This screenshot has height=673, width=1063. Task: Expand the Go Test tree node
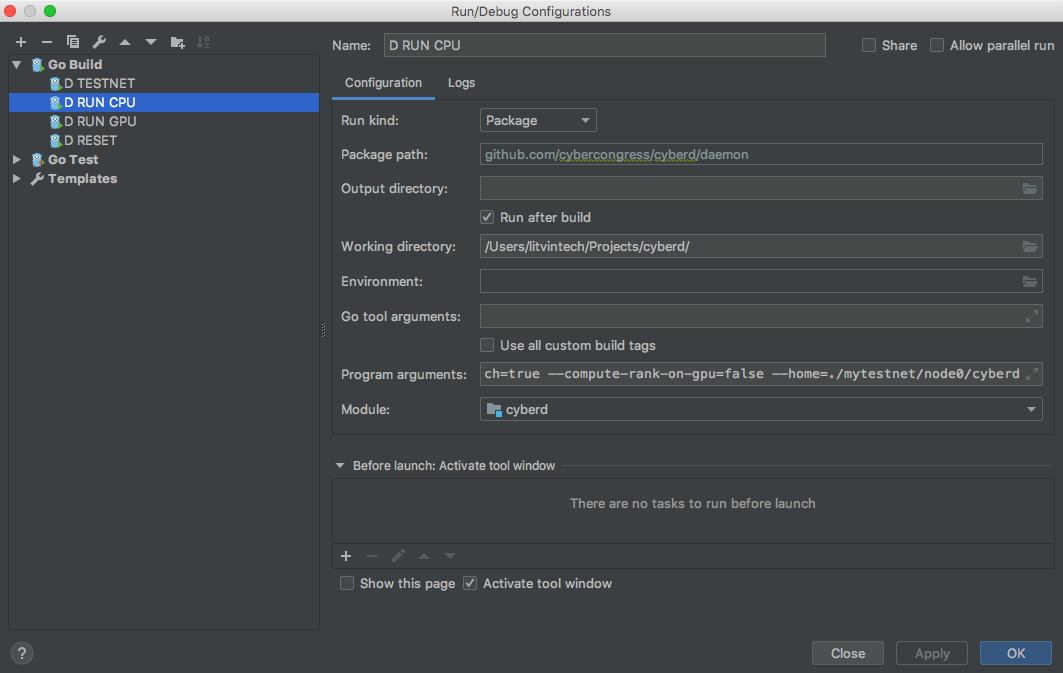point(17,159)
